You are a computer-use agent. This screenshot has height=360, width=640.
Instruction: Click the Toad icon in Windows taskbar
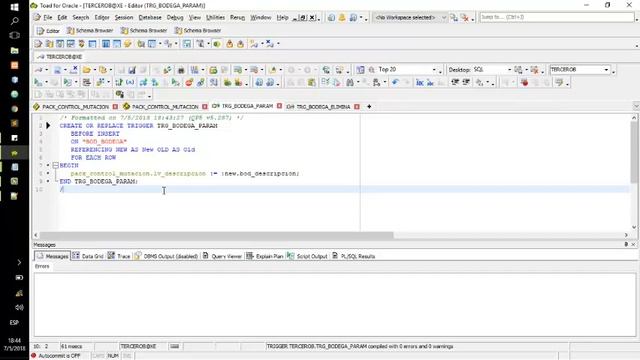click(15, 153)
